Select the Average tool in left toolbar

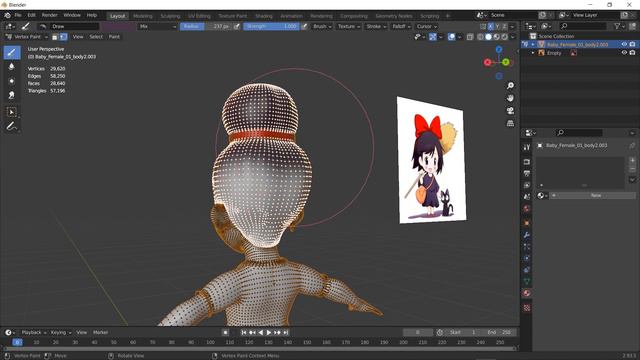click(x=12, y=81)
